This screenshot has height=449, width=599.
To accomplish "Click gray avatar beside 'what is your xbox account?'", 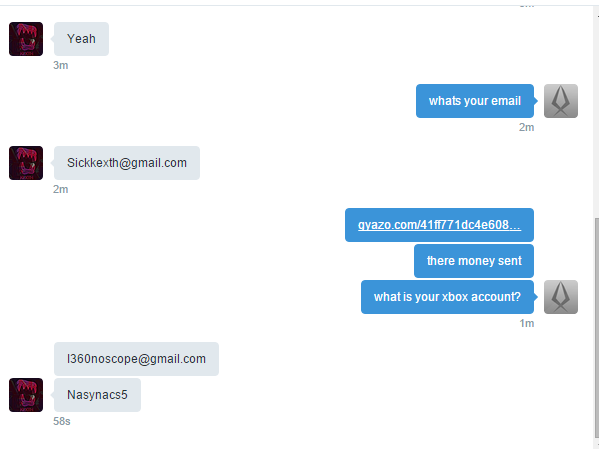I will coord(561,297).
